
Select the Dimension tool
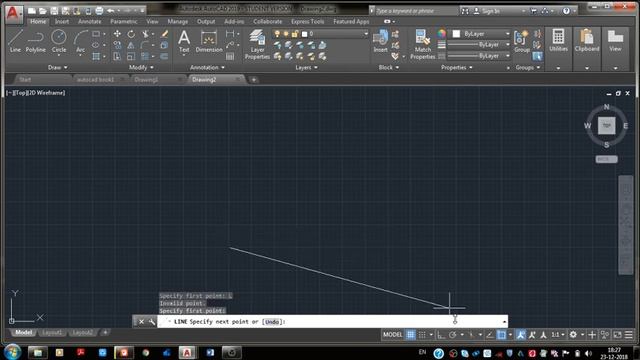[209, 41]
